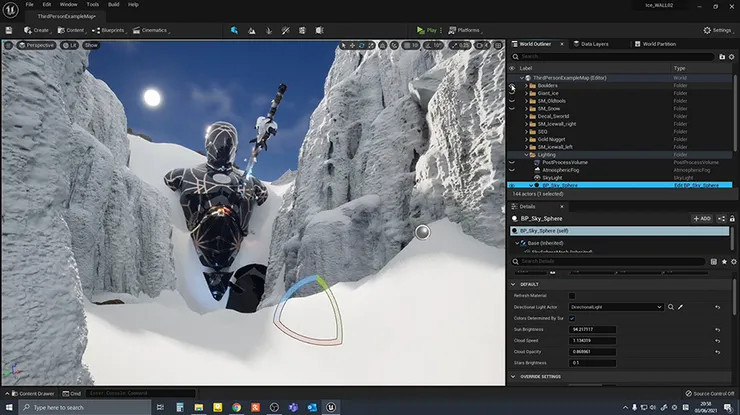This screenshot has width=740, height=415.
Task: Click the save current level icon
Action: (x=8, y=30)
